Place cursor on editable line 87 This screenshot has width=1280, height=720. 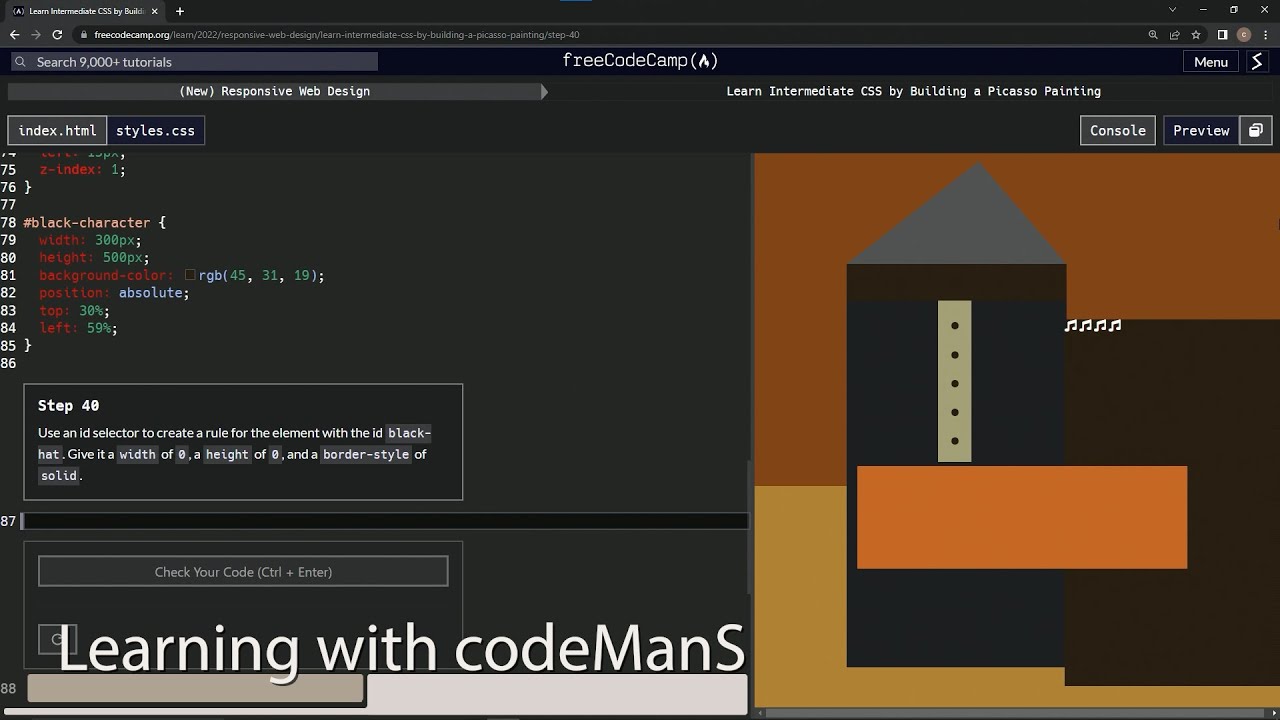[385, 521]
